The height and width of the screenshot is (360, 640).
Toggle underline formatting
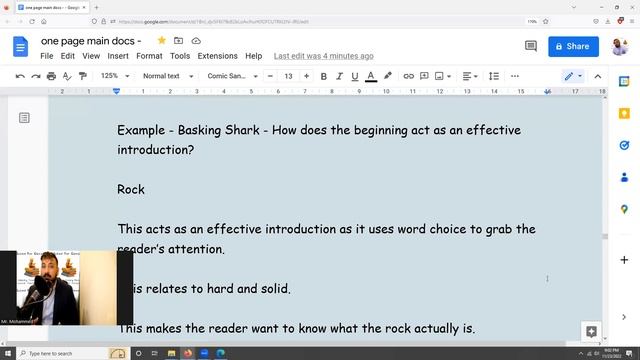pyautogui.click(x=354, y=76)
